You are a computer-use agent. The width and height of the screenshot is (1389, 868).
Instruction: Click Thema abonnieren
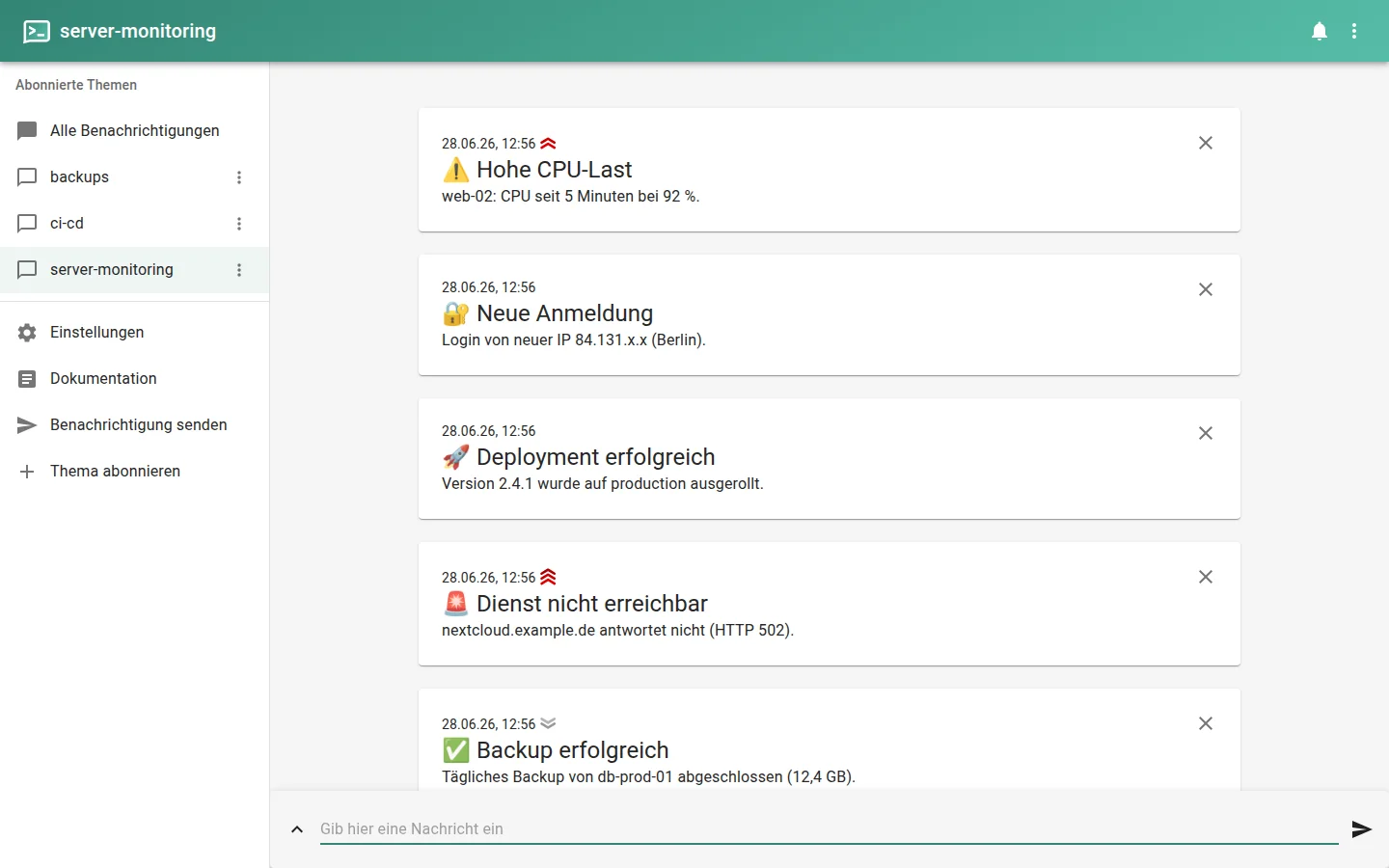(134, 471)
